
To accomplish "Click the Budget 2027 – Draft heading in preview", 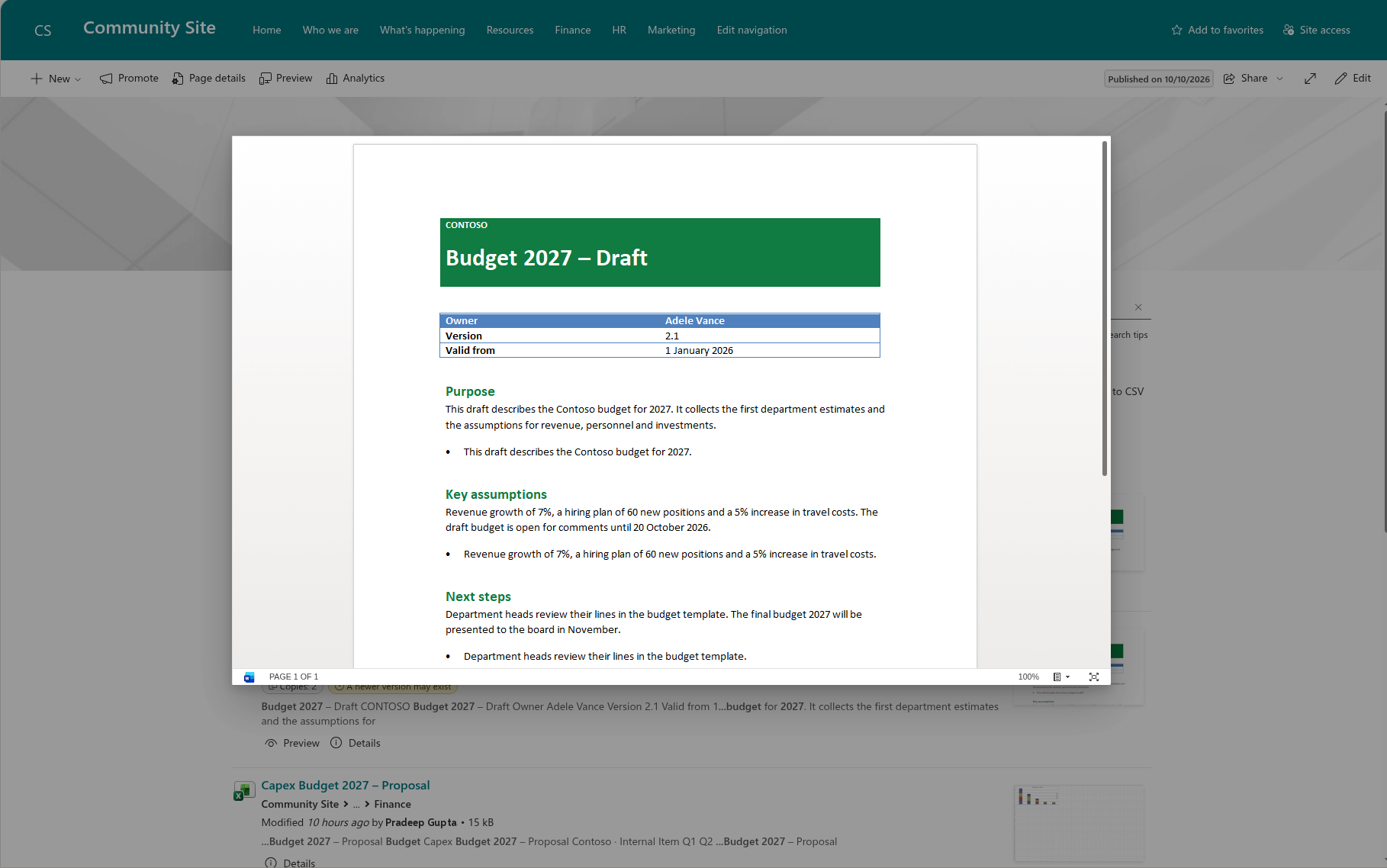I will click(x=546, y=258).
